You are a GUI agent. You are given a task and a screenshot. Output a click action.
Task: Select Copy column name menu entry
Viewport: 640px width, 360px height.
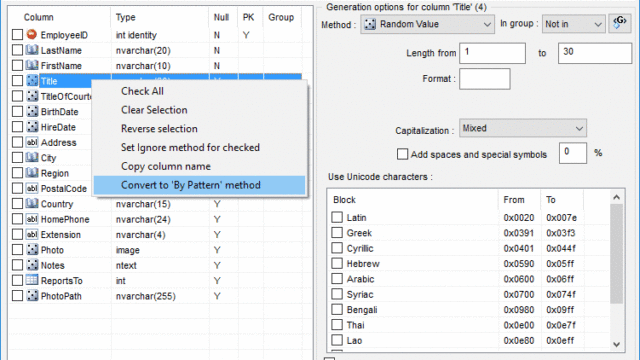coord(199,166)
